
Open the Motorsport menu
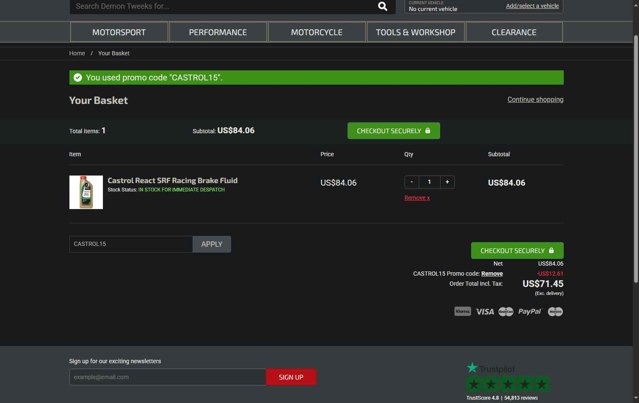click(x=119, y=32)
